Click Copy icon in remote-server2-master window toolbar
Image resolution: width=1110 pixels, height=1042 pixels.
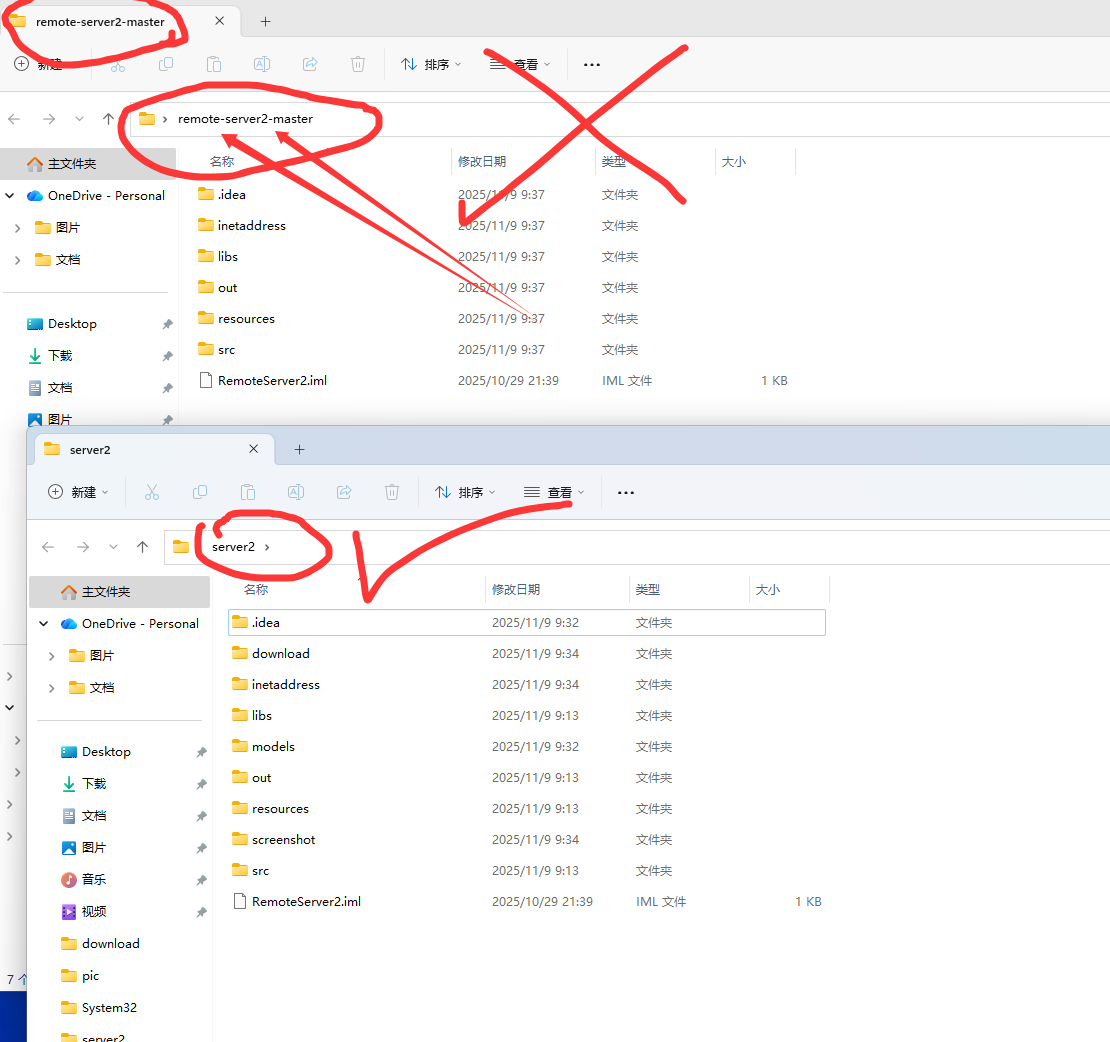pyautogui.click(x=166, y=64)
